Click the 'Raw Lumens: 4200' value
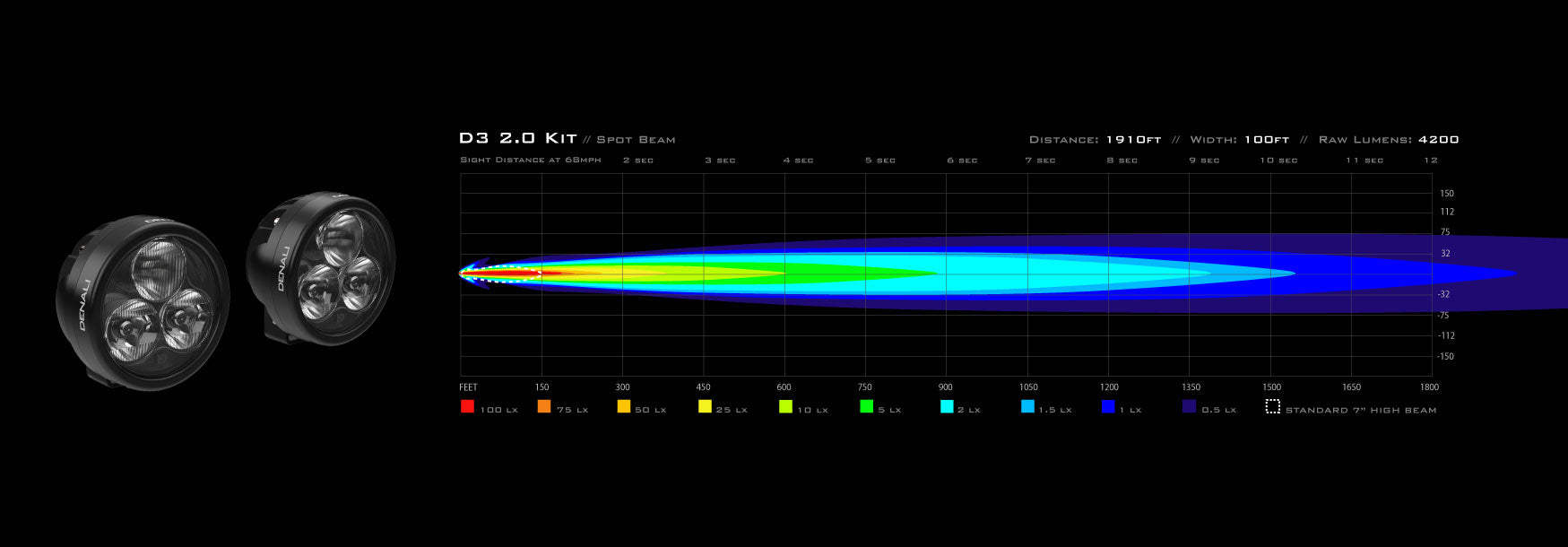Image resolution: width=1568 pixels, height=547 pixels. click(1389, 140)
